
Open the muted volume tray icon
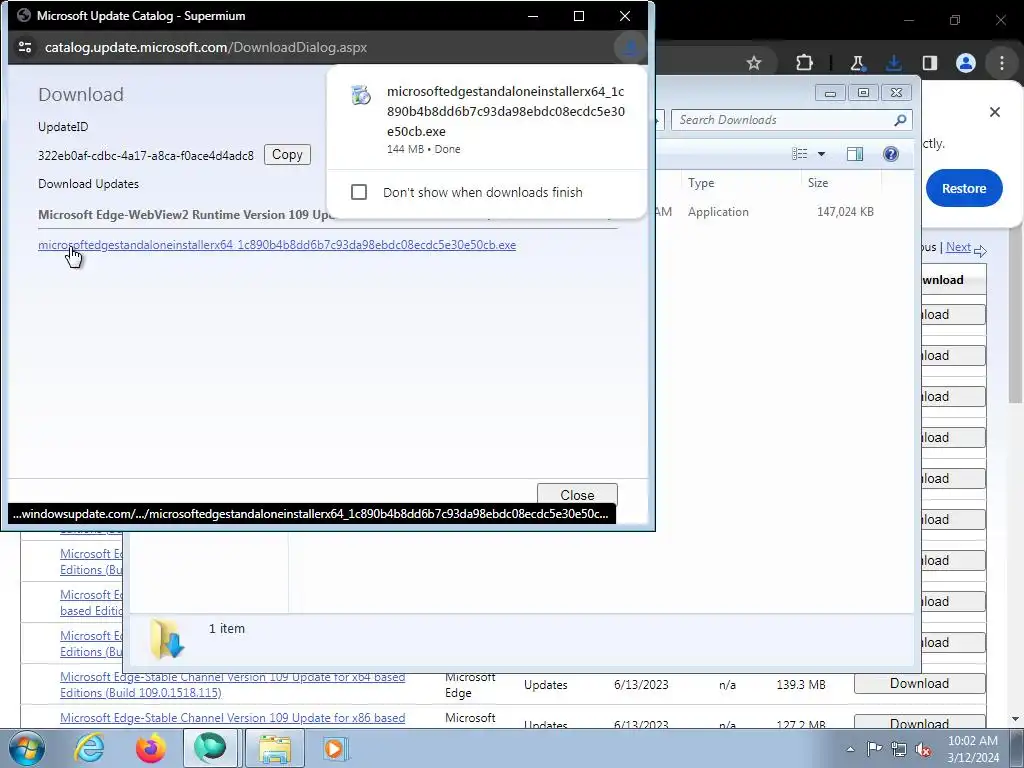coord(923,749)
